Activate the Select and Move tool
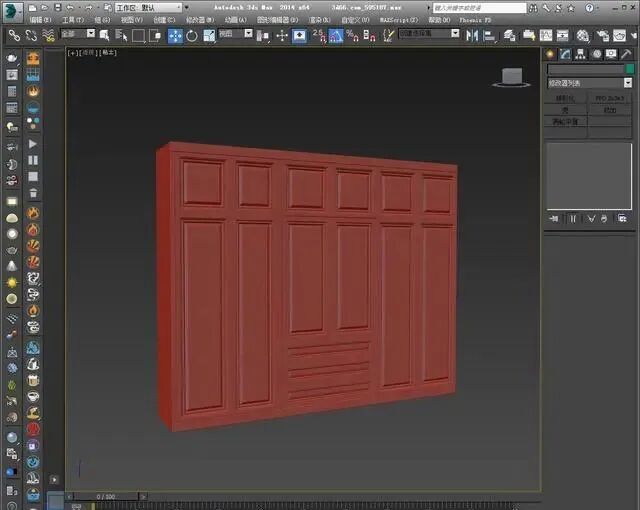 pos(175,36)
